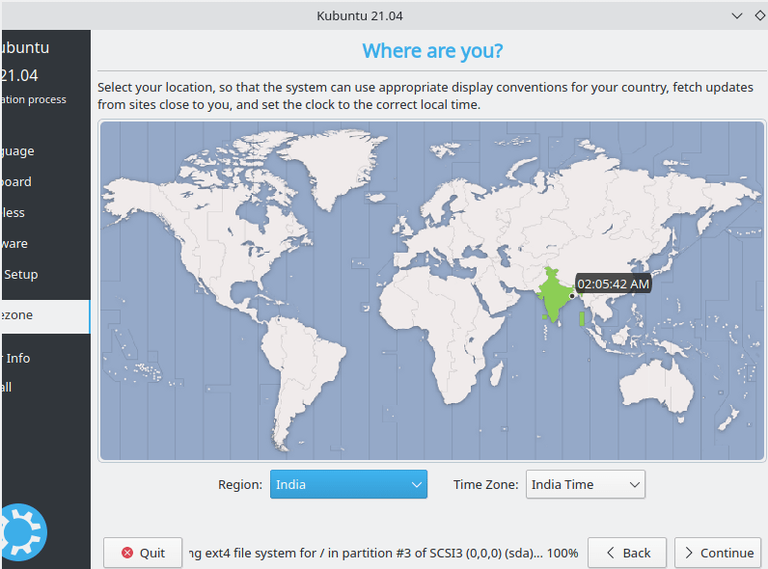Open the Region dropdown showing India
Viewport: 768px width, 569px height.
(348, 484)
